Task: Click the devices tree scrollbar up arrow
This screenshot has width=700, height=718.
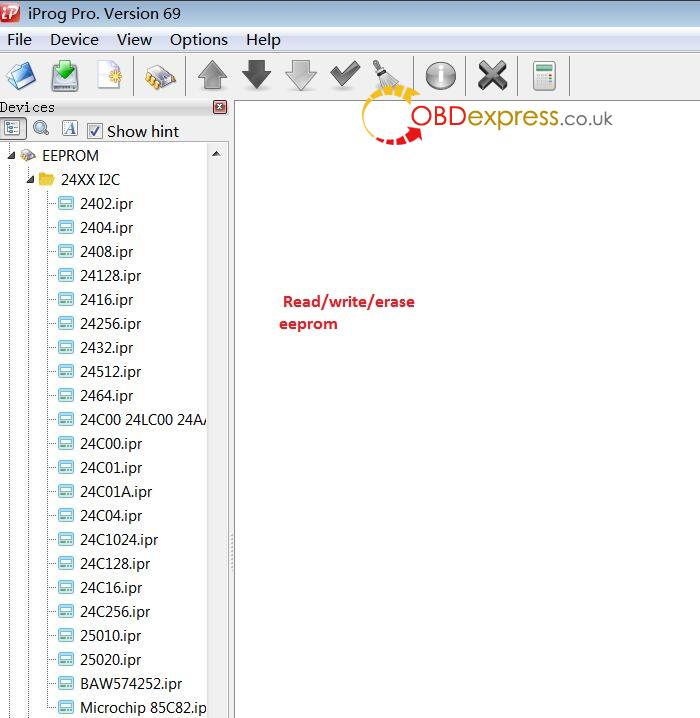Action: click(216, 154)
